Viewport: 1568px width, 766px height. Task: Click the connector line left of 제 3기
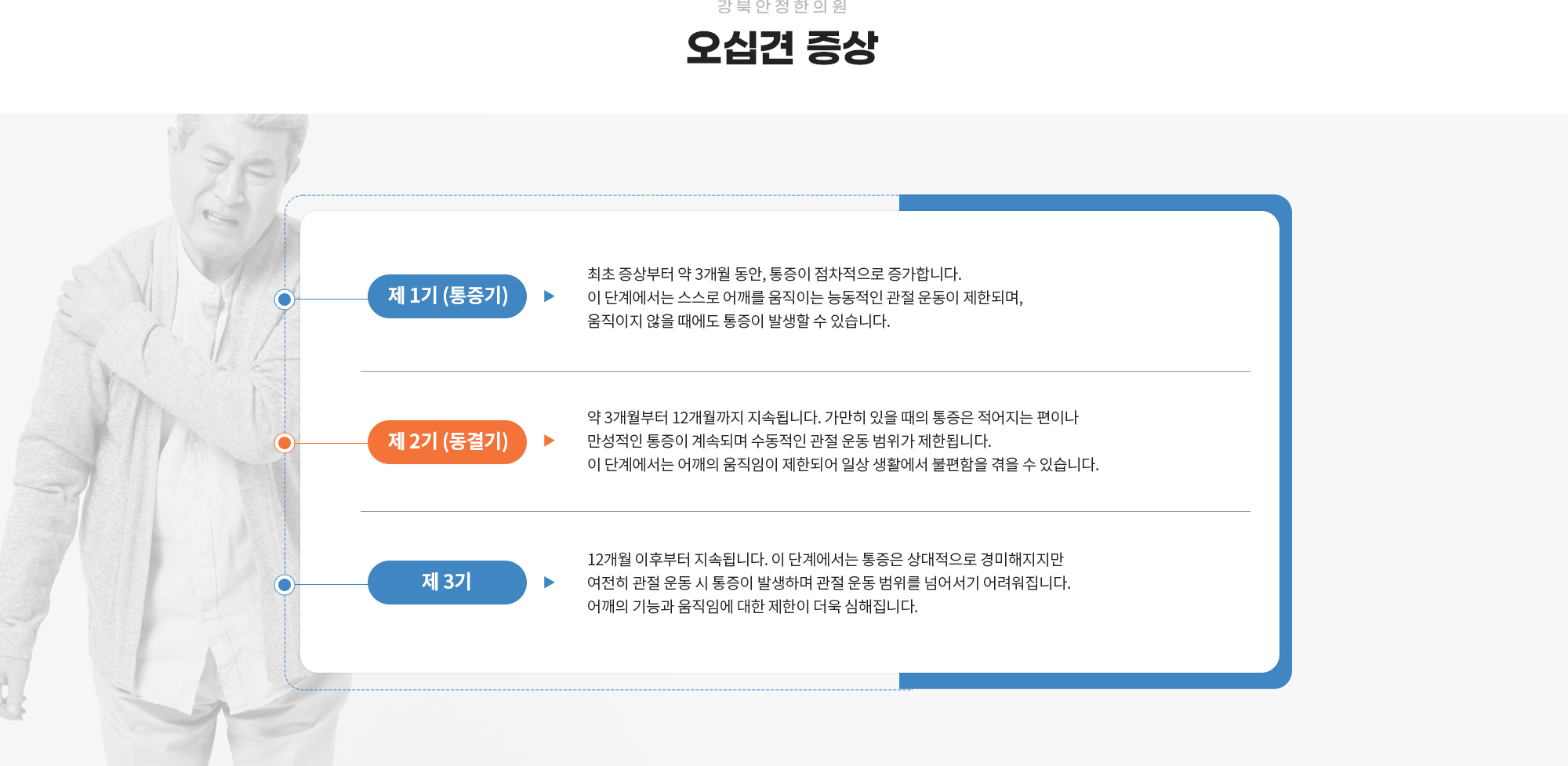point(331,584)
